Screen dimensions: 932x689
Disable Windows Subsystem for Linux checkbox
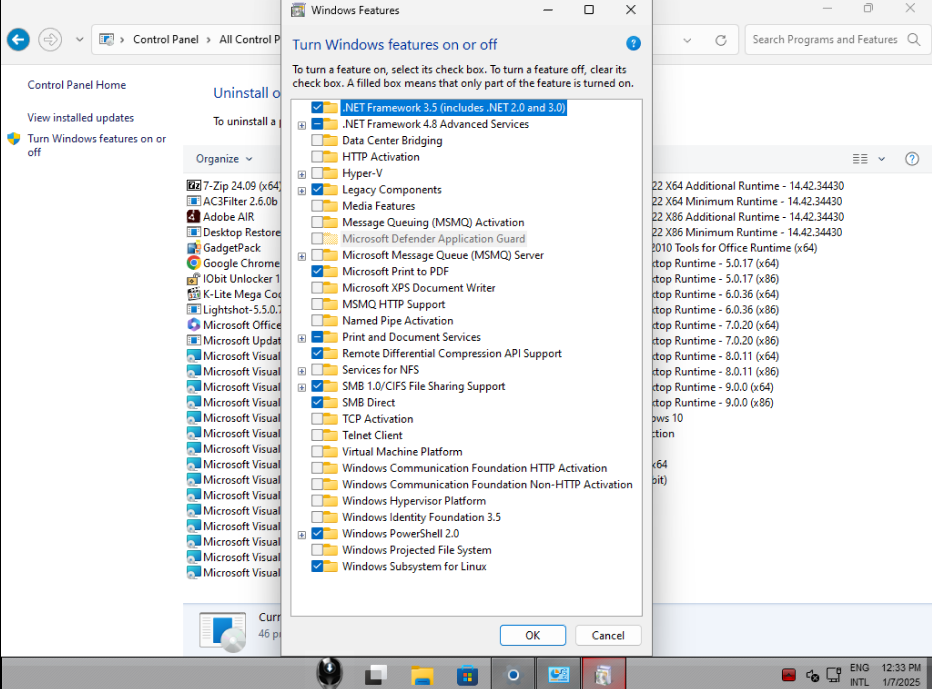click(x=317, y=567)
